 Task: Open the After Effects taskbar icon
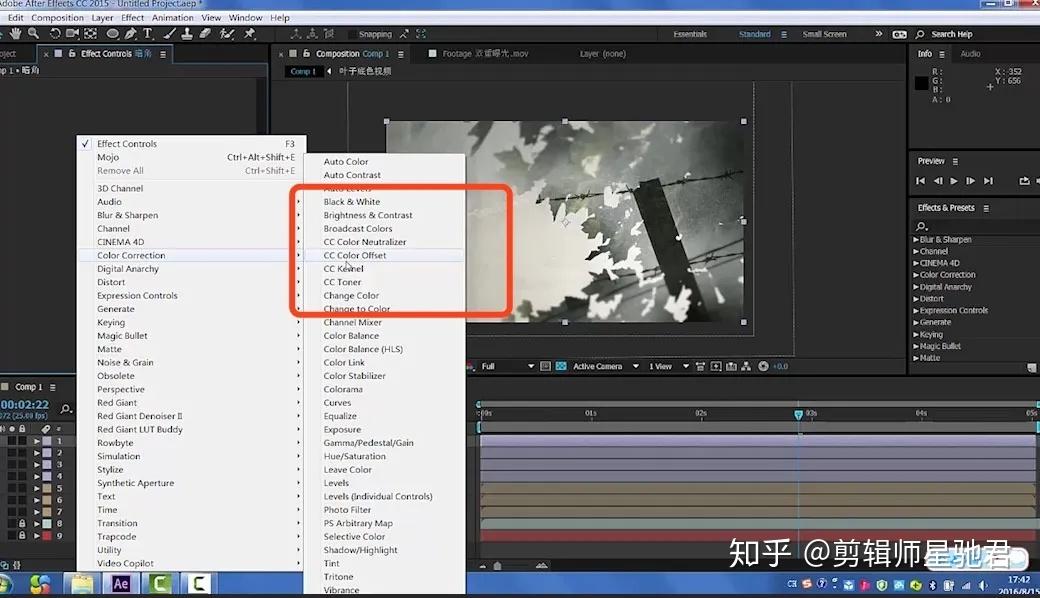[120, 584]
